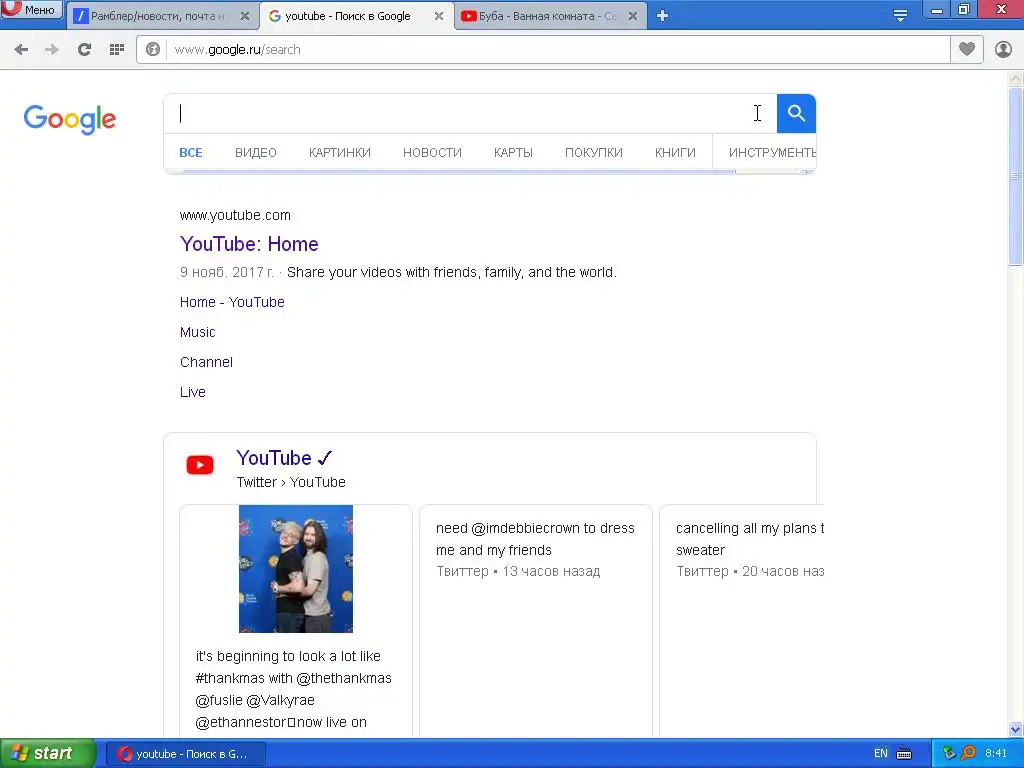Screen dimensions: 1024x768
Task: Click the magnifier tray icon
Action: pos(968,754)
